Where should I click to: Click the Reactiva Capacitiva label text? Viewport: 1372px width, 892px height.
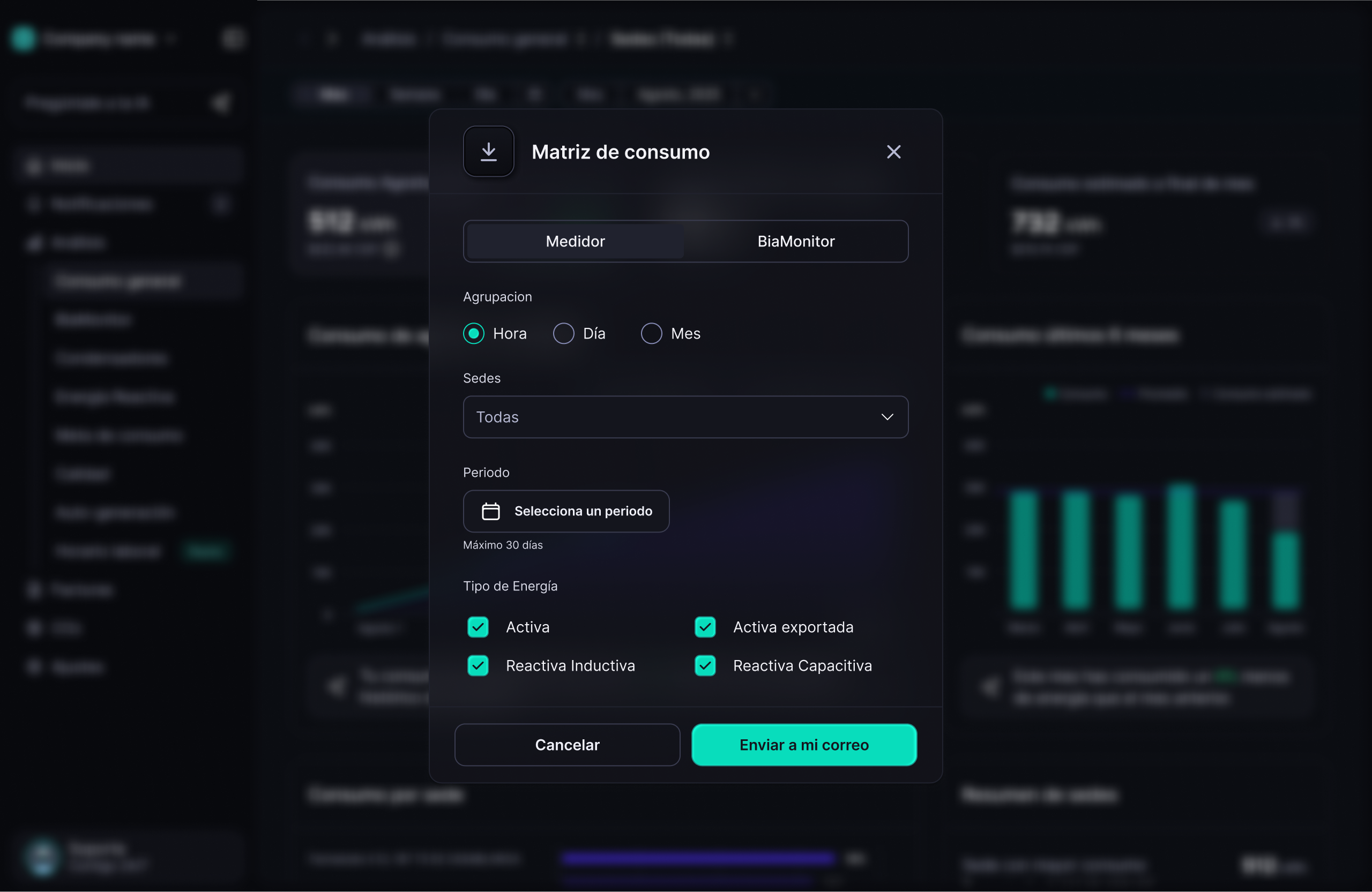tap(802, 665)
